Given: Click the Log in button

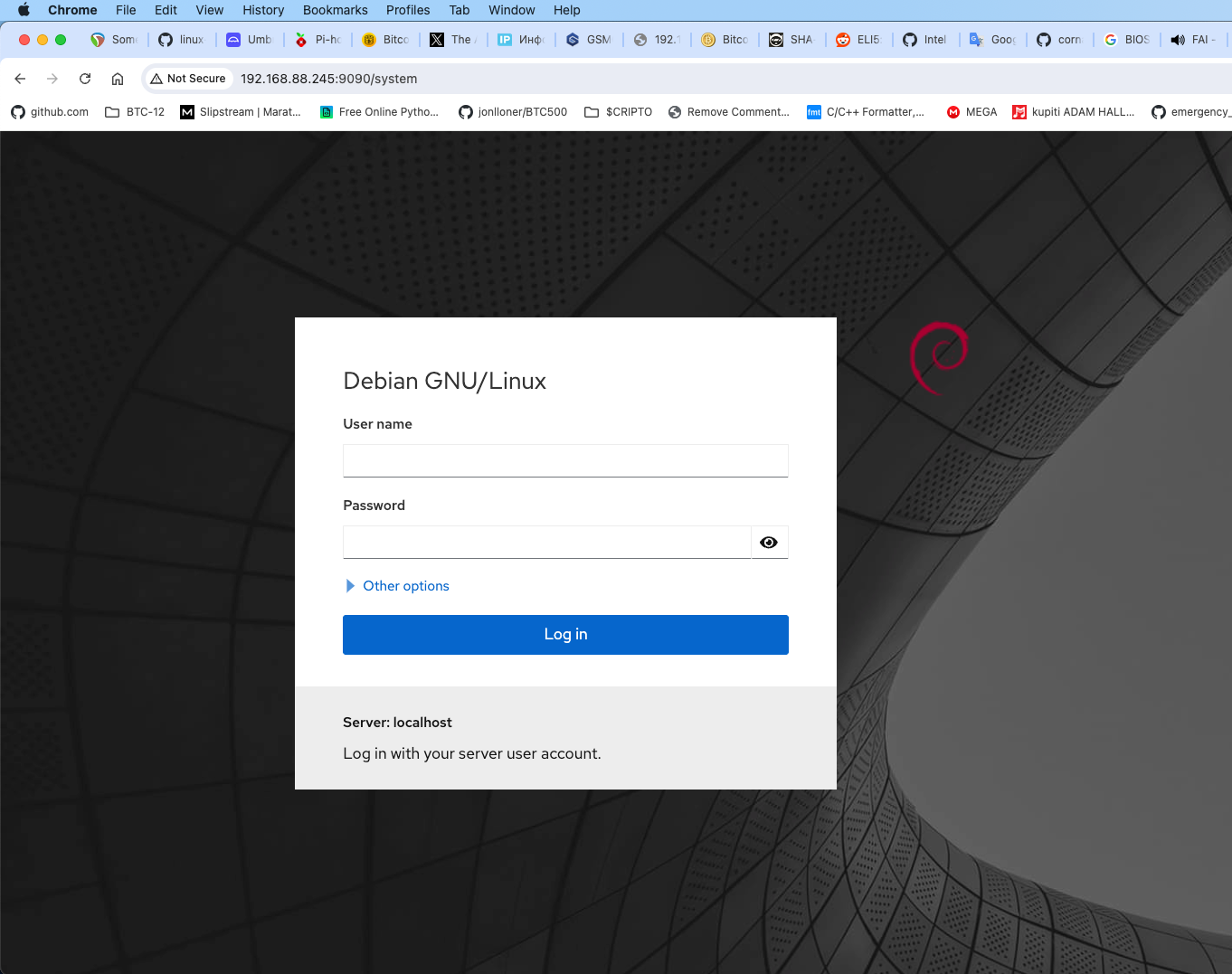Looking at the screenshot, I should [565, 635].
